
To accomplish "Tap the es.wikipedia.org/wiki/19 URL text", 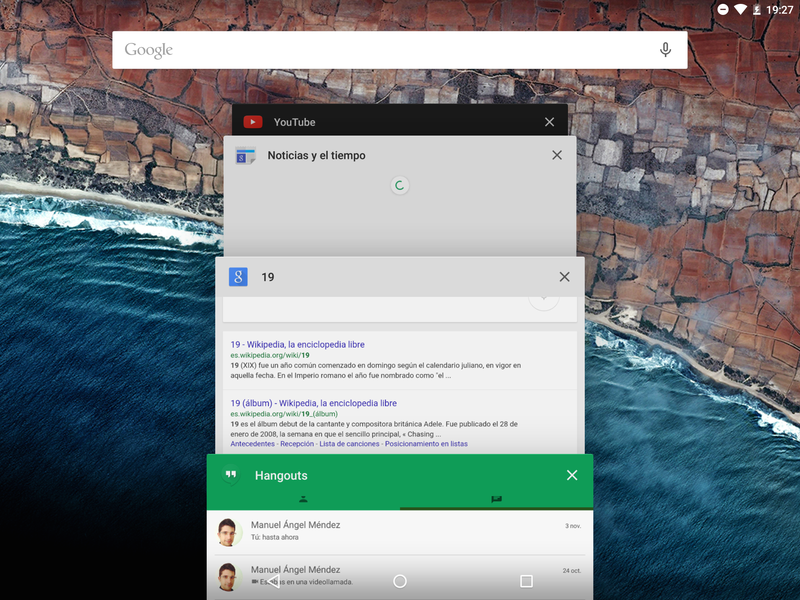I will [x=270, y=355].
